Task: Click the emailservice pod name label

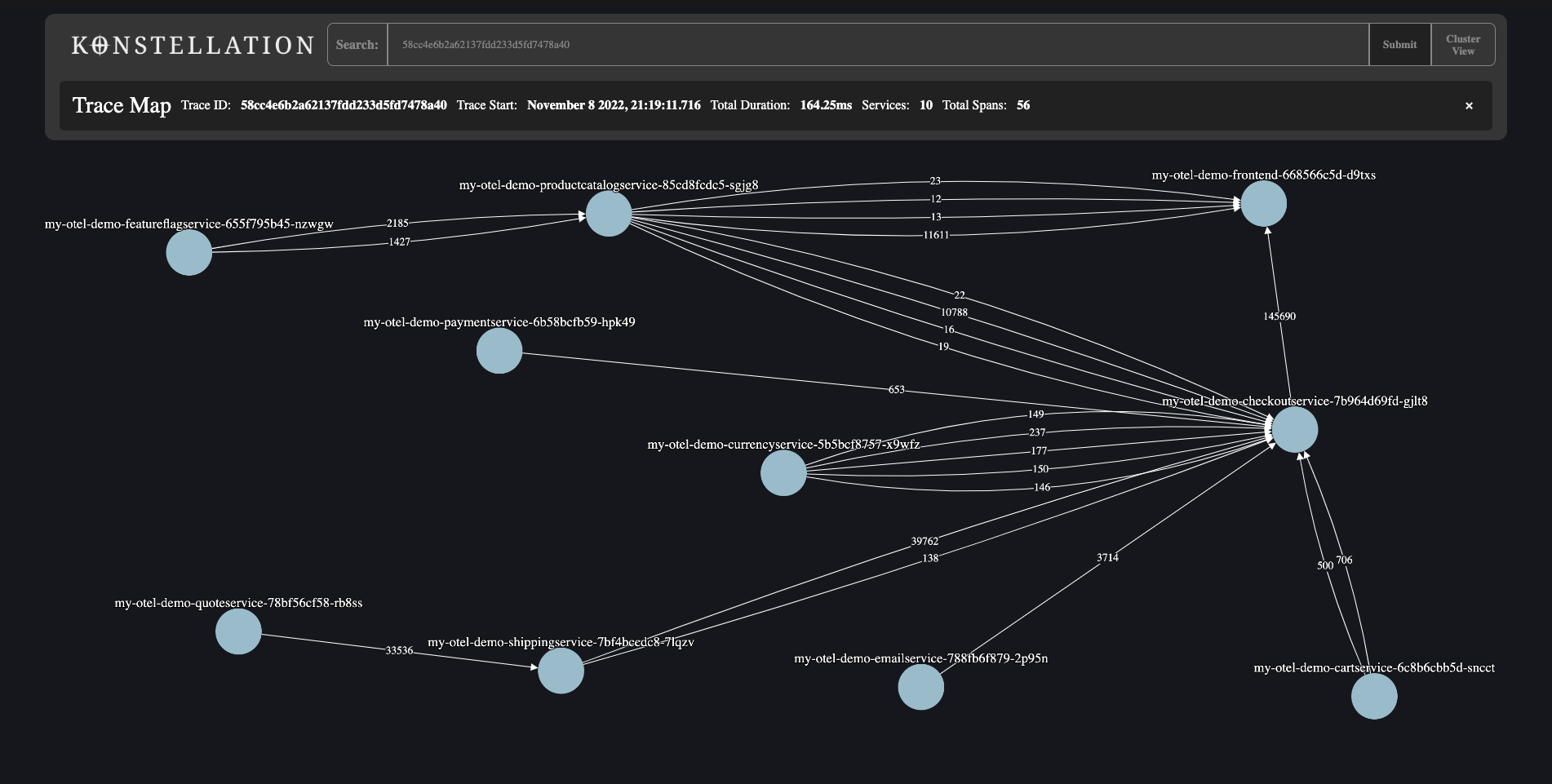Action: (x=921, y=658)
